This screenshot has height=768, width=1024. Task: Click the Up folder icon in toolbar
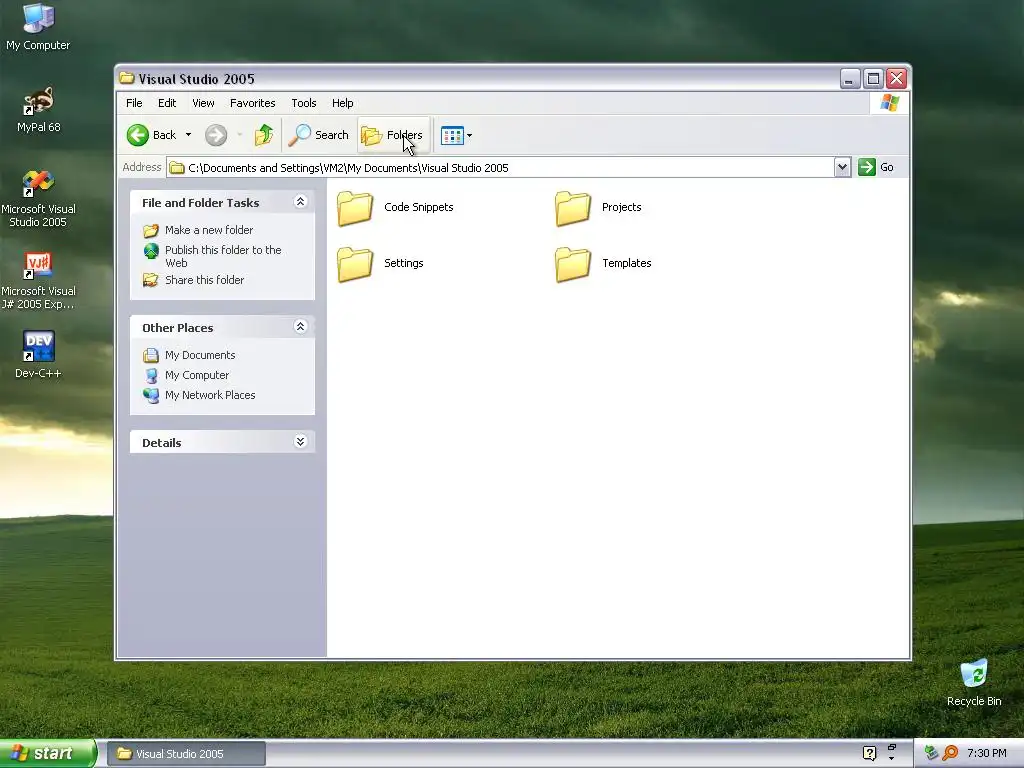tap(264, 135)
